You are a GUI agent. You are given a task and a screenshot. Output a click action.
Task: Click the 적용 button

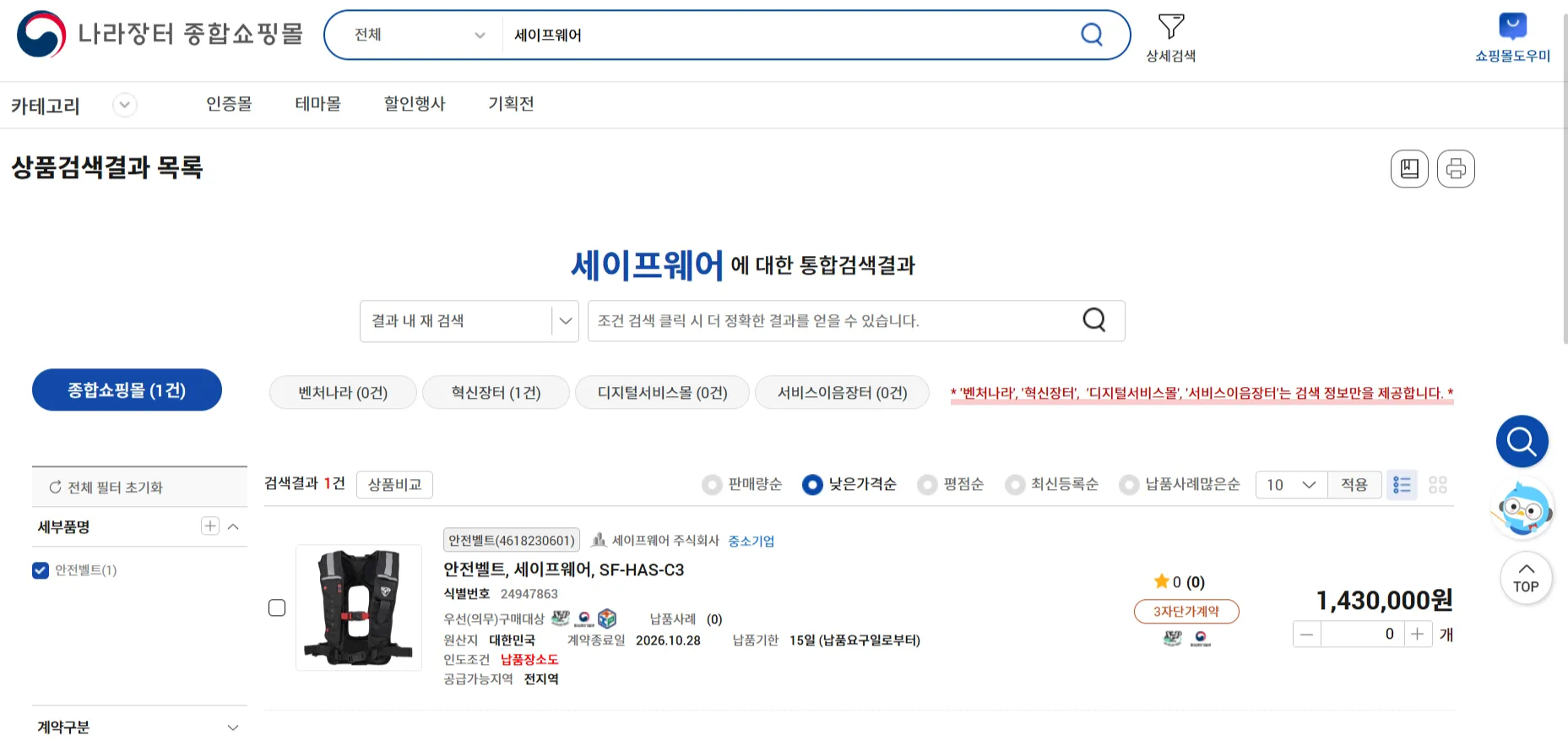pyautogui.click(x=1354, y=485)
